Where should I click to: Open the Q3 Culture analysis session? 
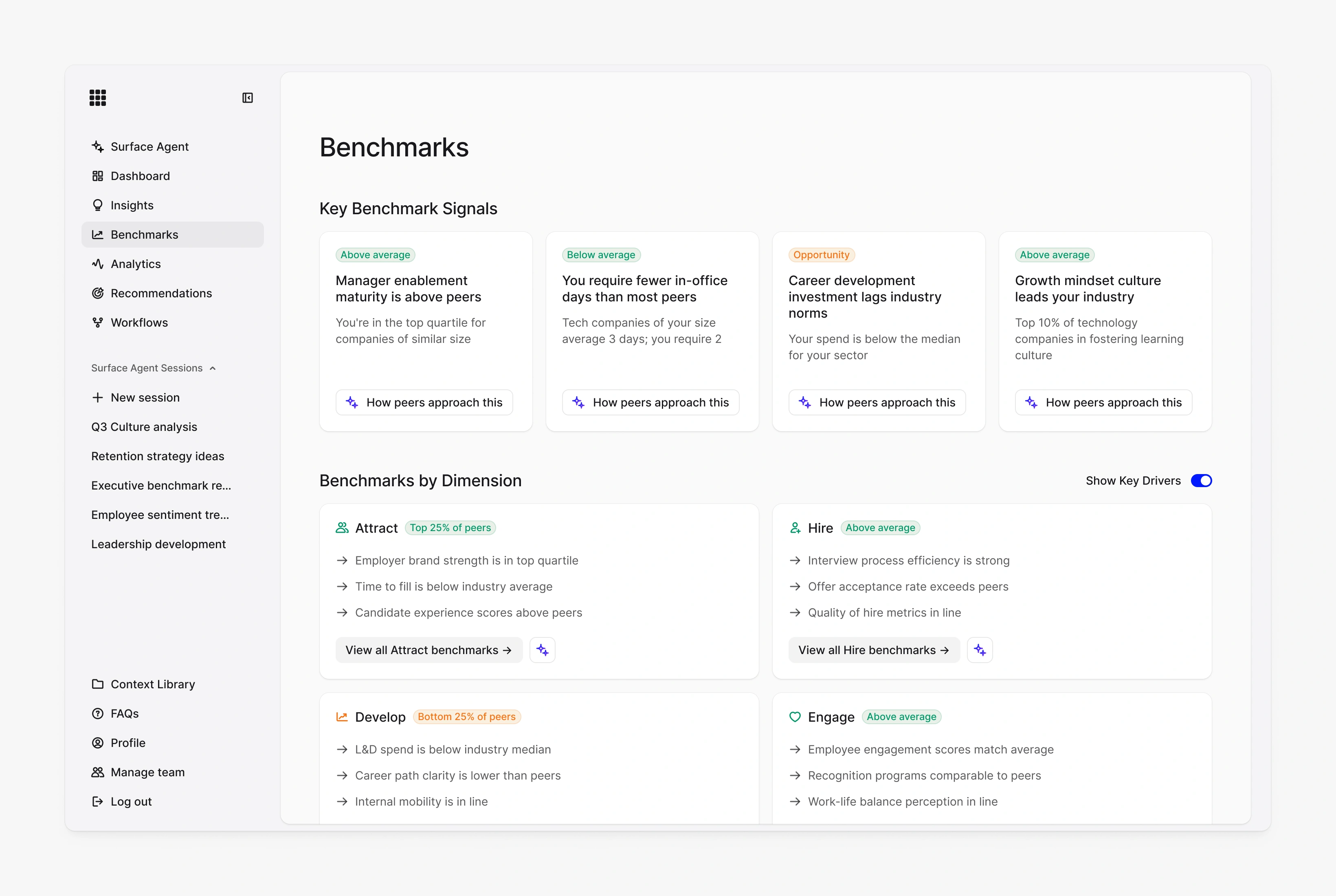(x=173, y=427)
